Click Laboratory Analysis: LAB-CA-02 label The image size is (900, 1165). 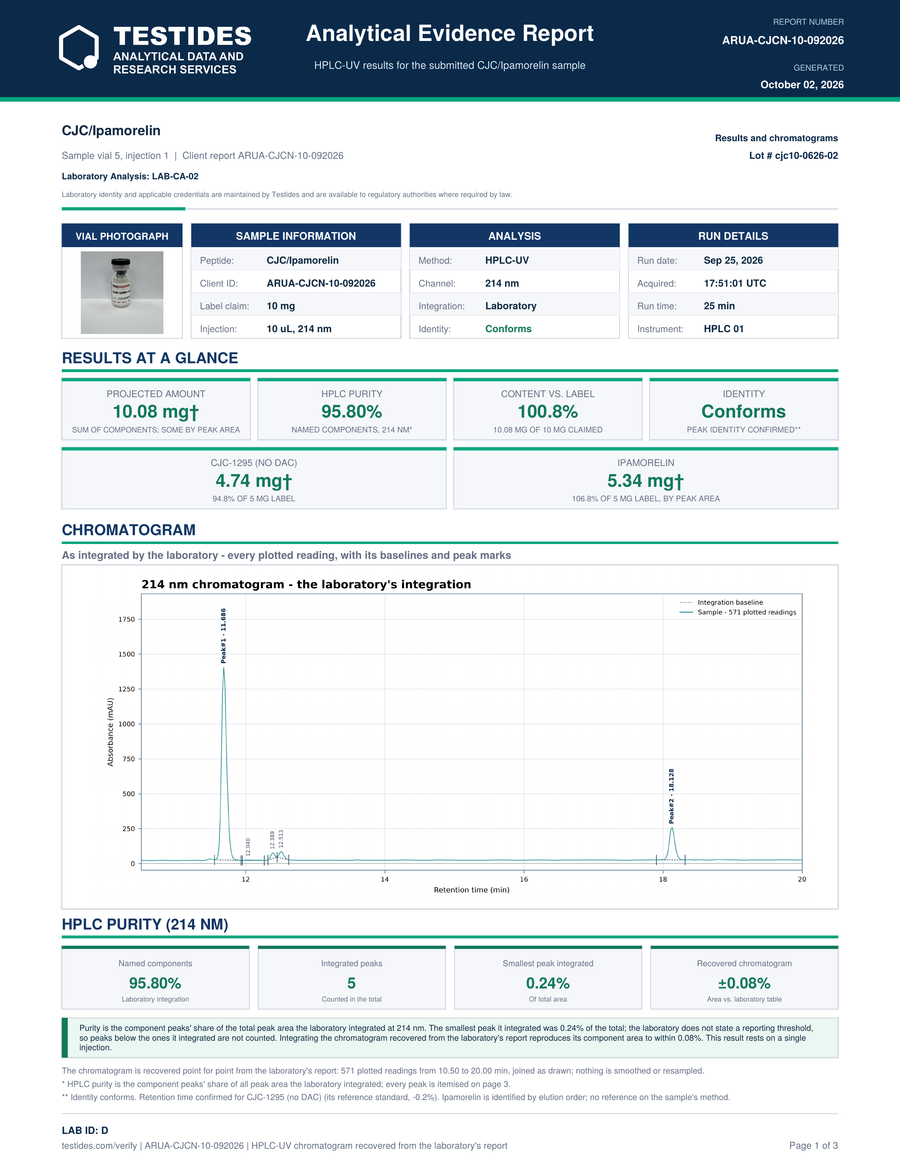pyautogui.click(x=130, y=176)
